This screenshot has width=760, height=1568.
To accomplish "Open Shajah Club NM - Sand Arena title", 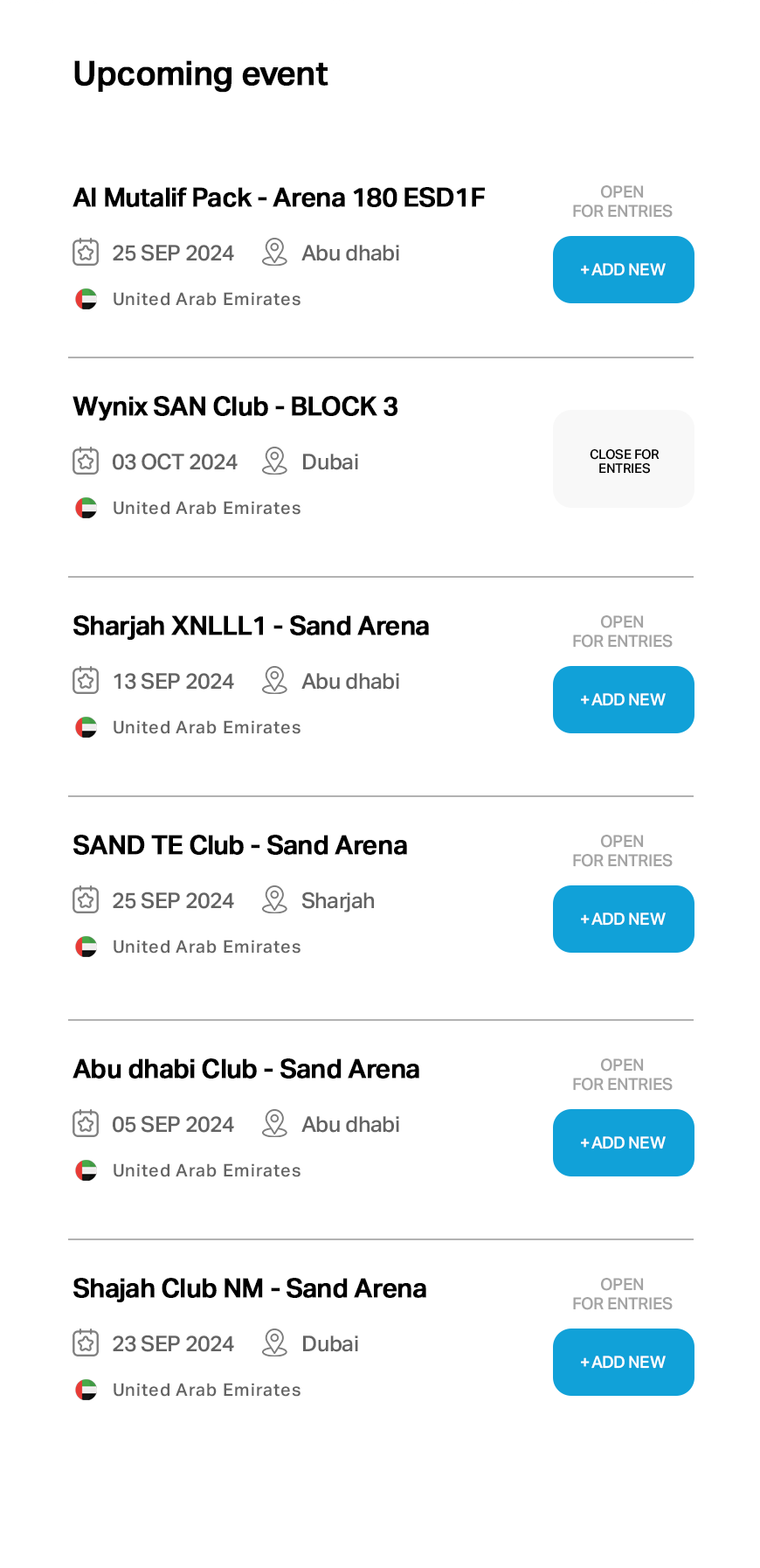I will [250, 1288].
